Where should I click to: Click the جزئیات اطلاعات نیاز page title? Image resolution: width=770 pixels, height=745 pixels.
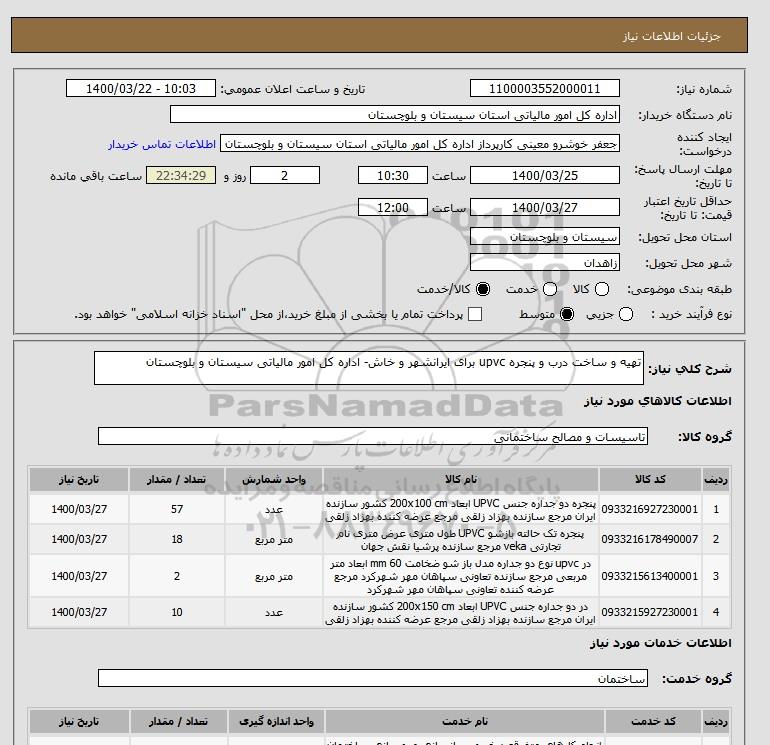(671, 36)
